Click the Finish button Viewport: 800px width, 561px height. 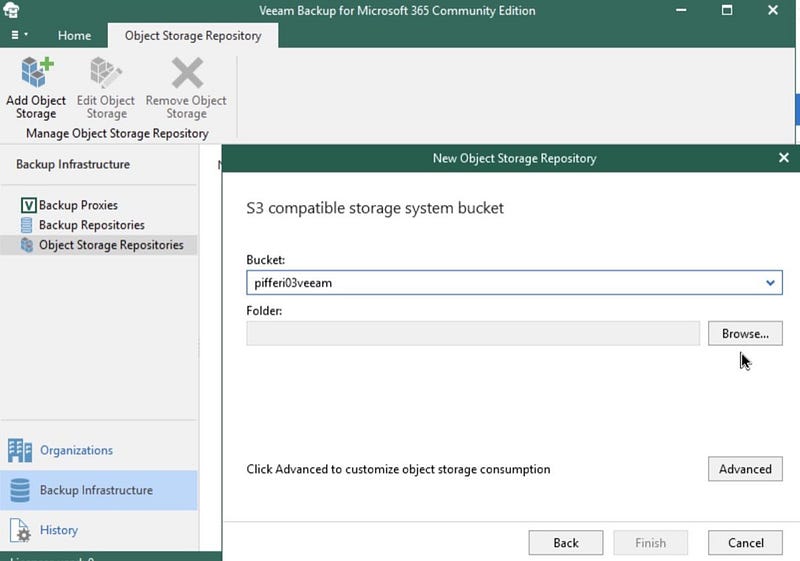click(651, 543)
